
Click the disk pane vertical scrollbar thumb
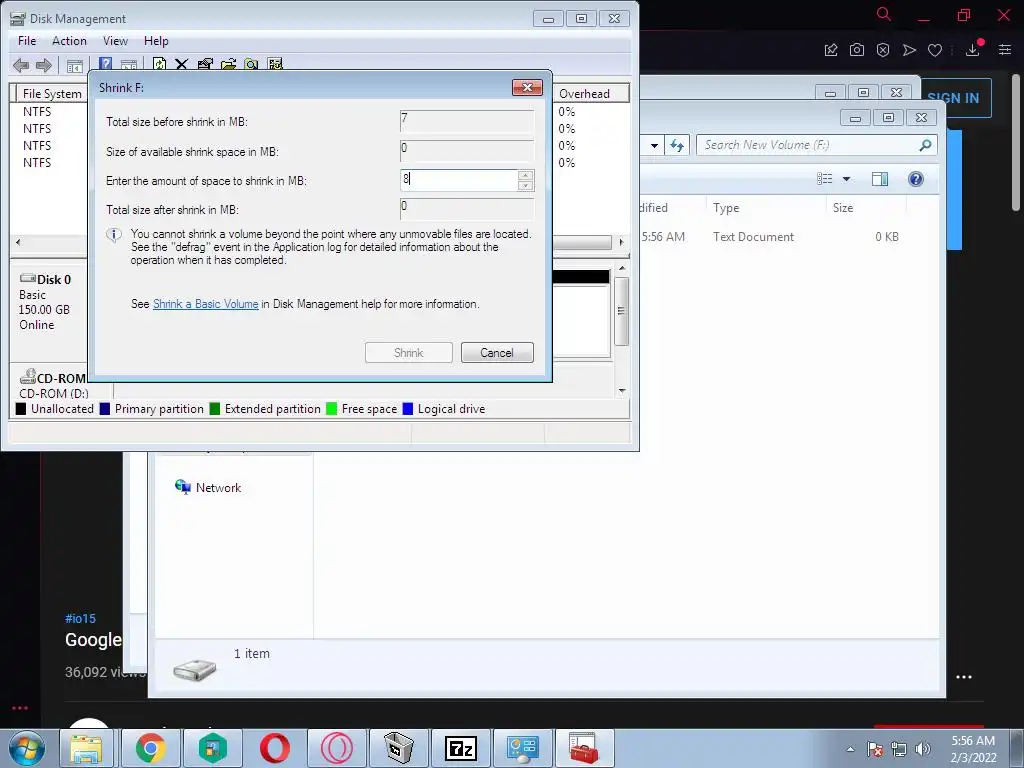point(621,311)
